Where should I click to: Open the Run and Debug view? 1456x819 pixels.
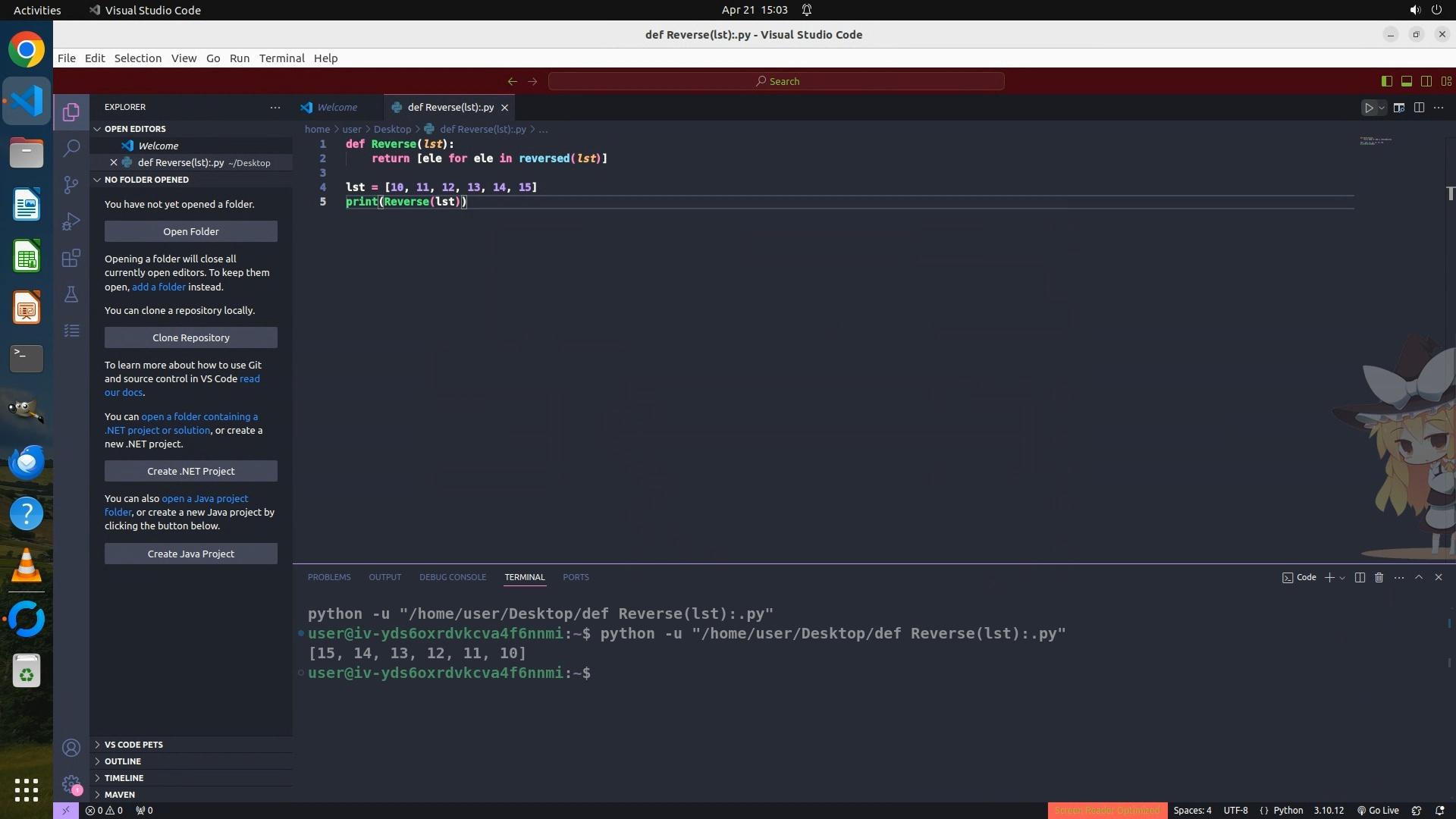71,221
